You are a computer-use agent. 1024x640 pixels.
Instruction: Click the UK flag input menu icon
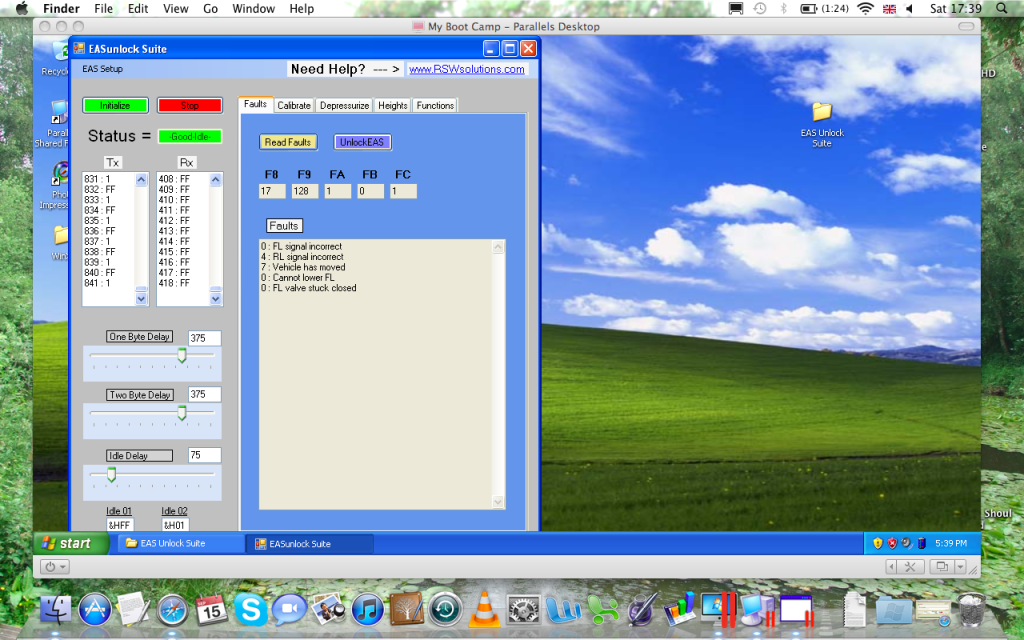(x=889, y=8)
